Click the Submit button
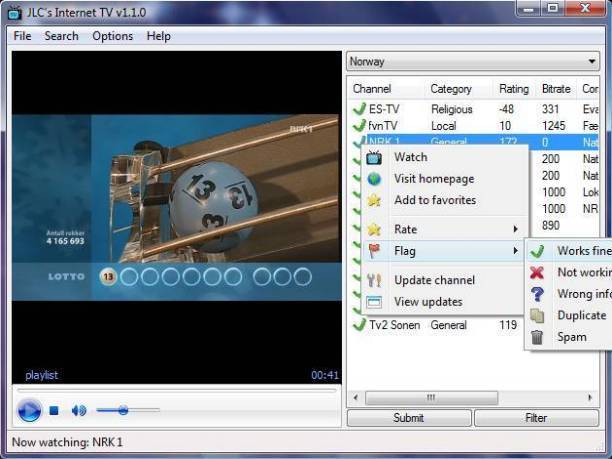612x459 pixels. [409, 418]
